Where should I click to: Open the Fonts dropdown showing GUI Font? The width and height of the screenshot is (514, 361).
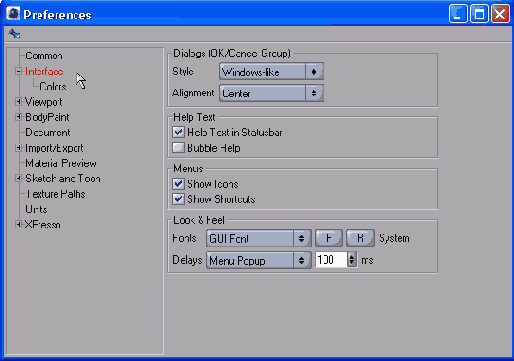(x=259, y=238)
